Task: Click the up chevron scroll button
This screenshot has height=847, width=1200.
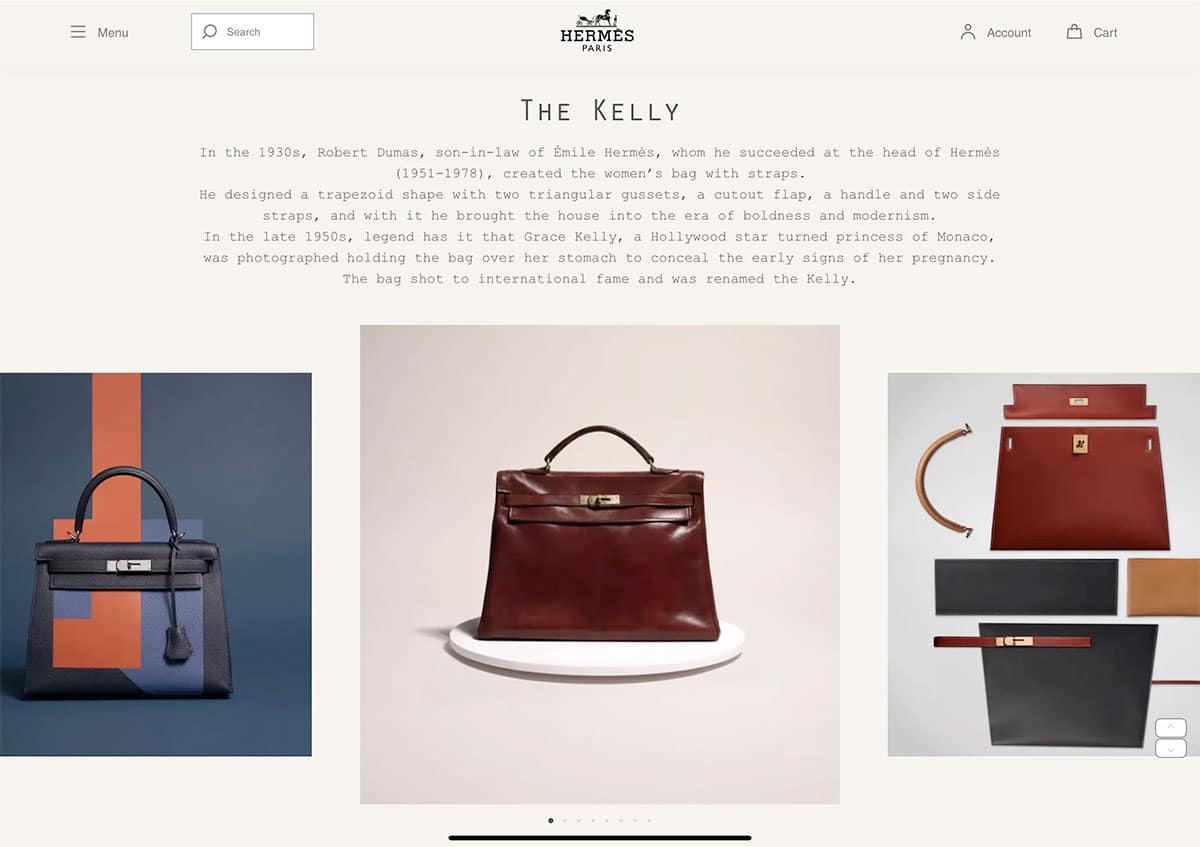Action: [x=1171, y=728]
